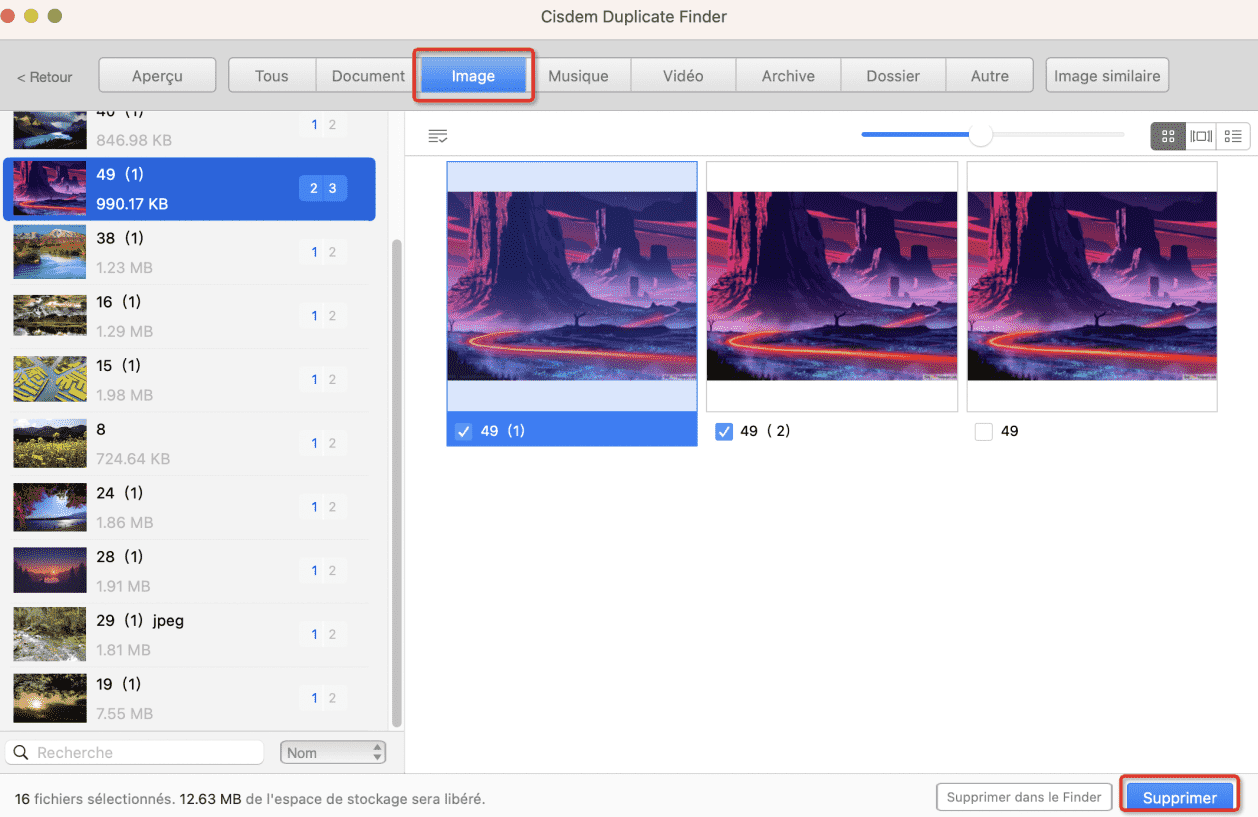The height and width of the screenshot is (817, 1258).
Task: Select the 49 ( 2) preview thumbnail
Action: [x=832, y=286]
